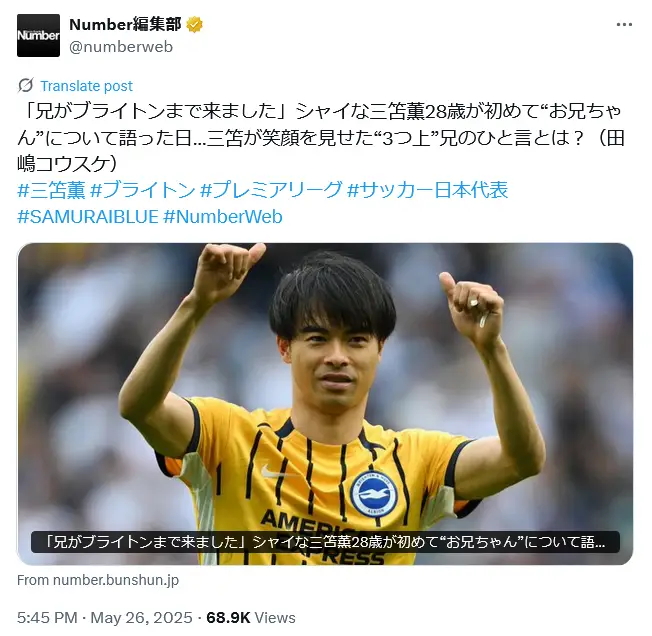Open the @numberweb handle
This screenshot has width=652, height=636.
pos(121,47)
